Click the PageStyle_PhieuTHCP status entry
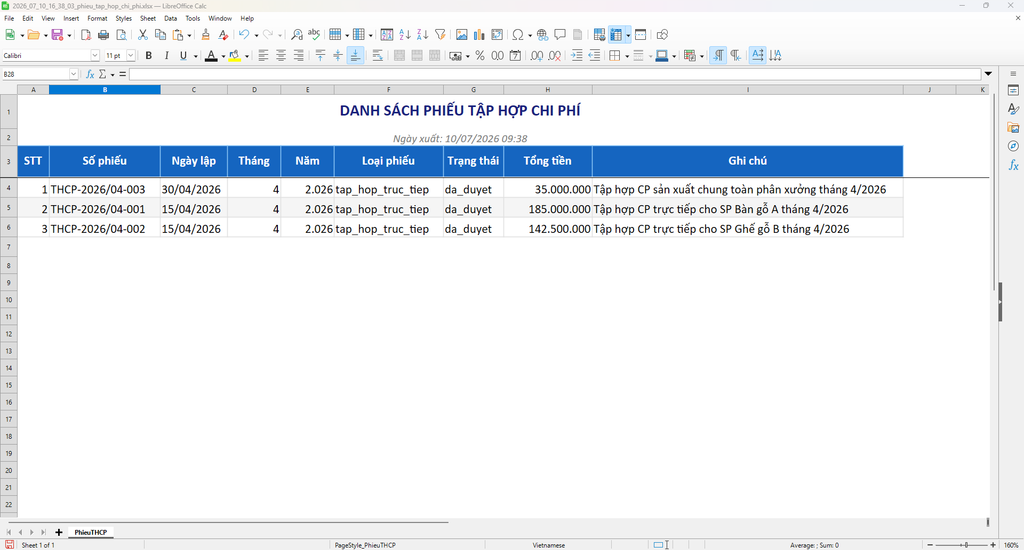 [x=365, y=545]
